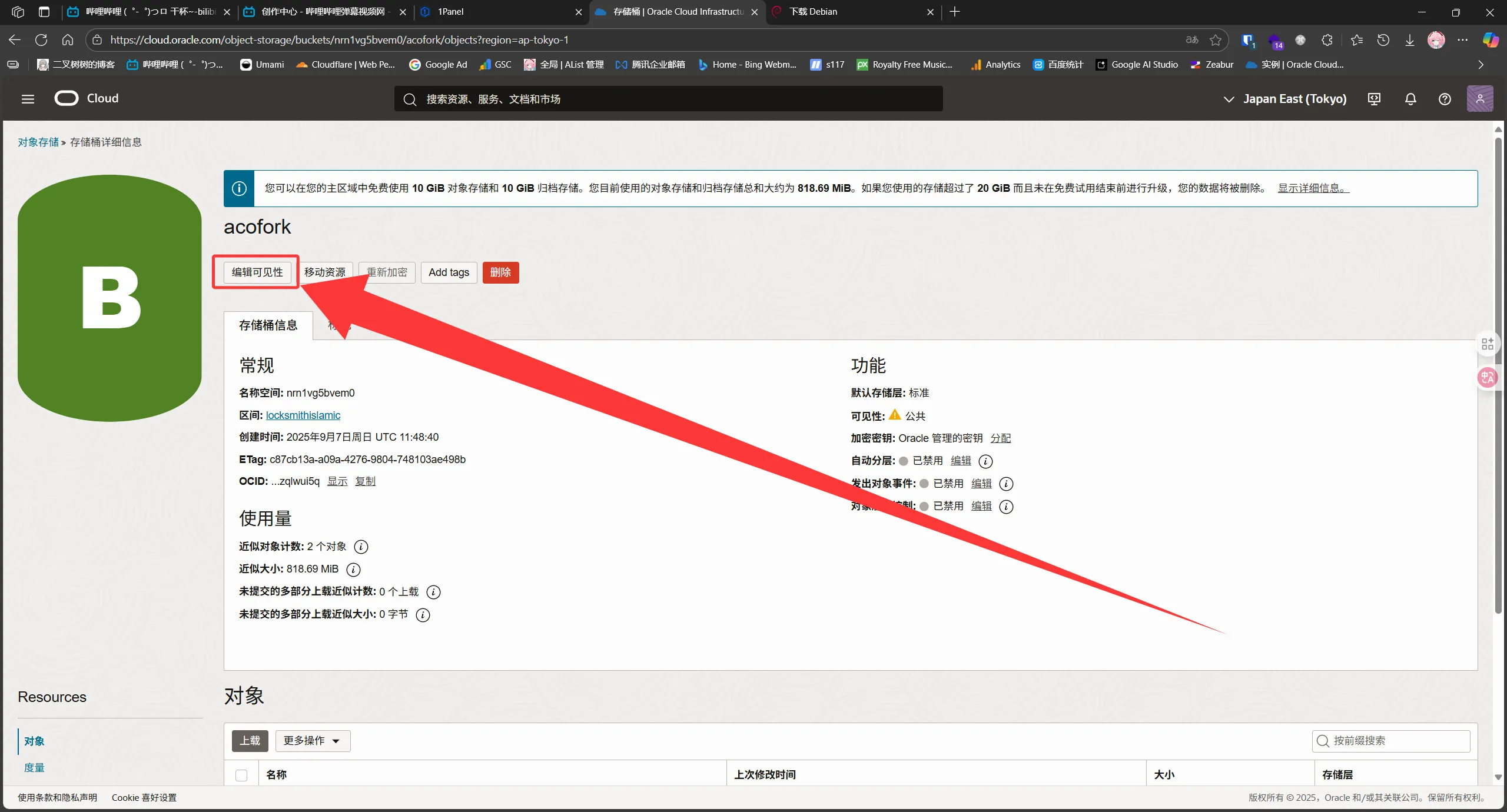Viewport: 1507px width, 812px height.
Task: Open the Oracle Cloud hamburger navigation menu
Action: [x=28, y=99]
